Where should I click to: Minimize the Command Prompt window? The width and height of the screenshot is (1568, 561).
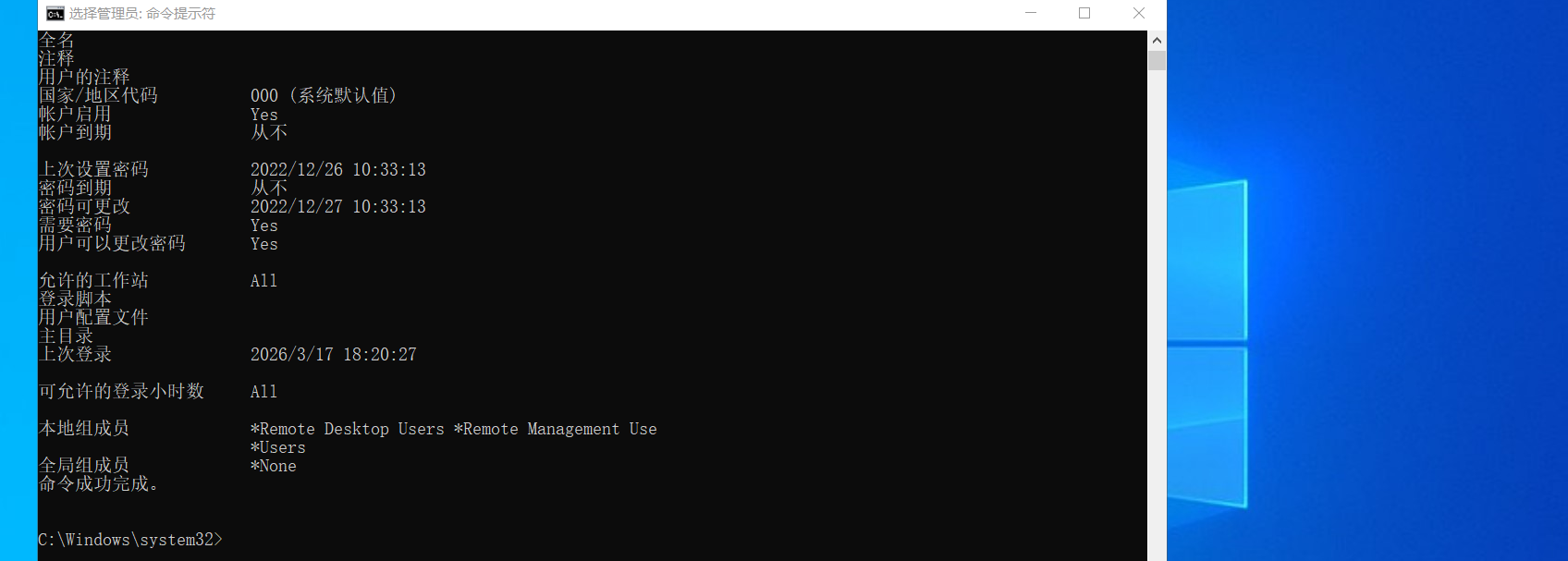pyautogui.click(x=1031, y=14)
